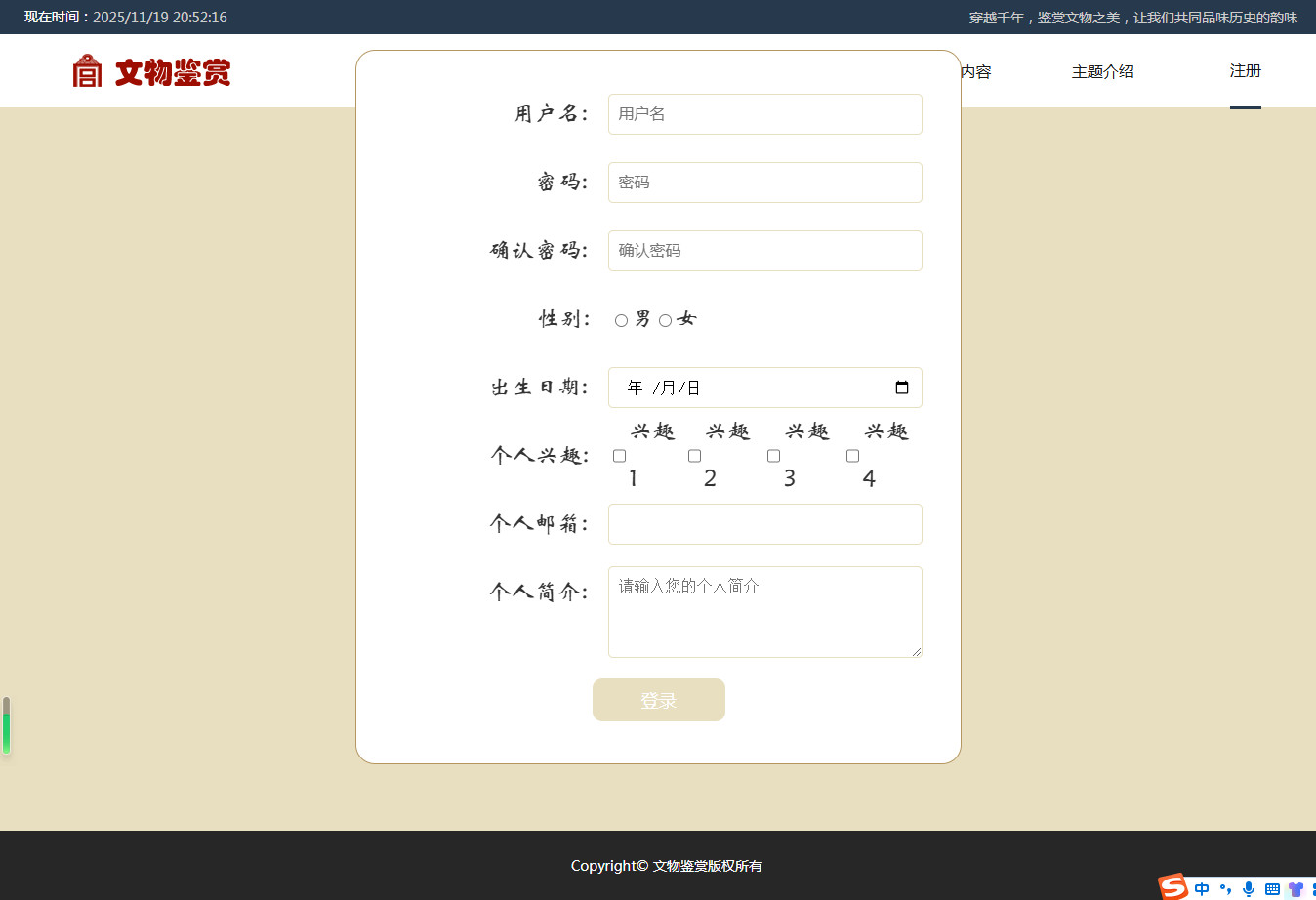Open the skin (shirt) icon in IME
Viewport: 1316px width, 900px height.
[x=1295, y=889]
